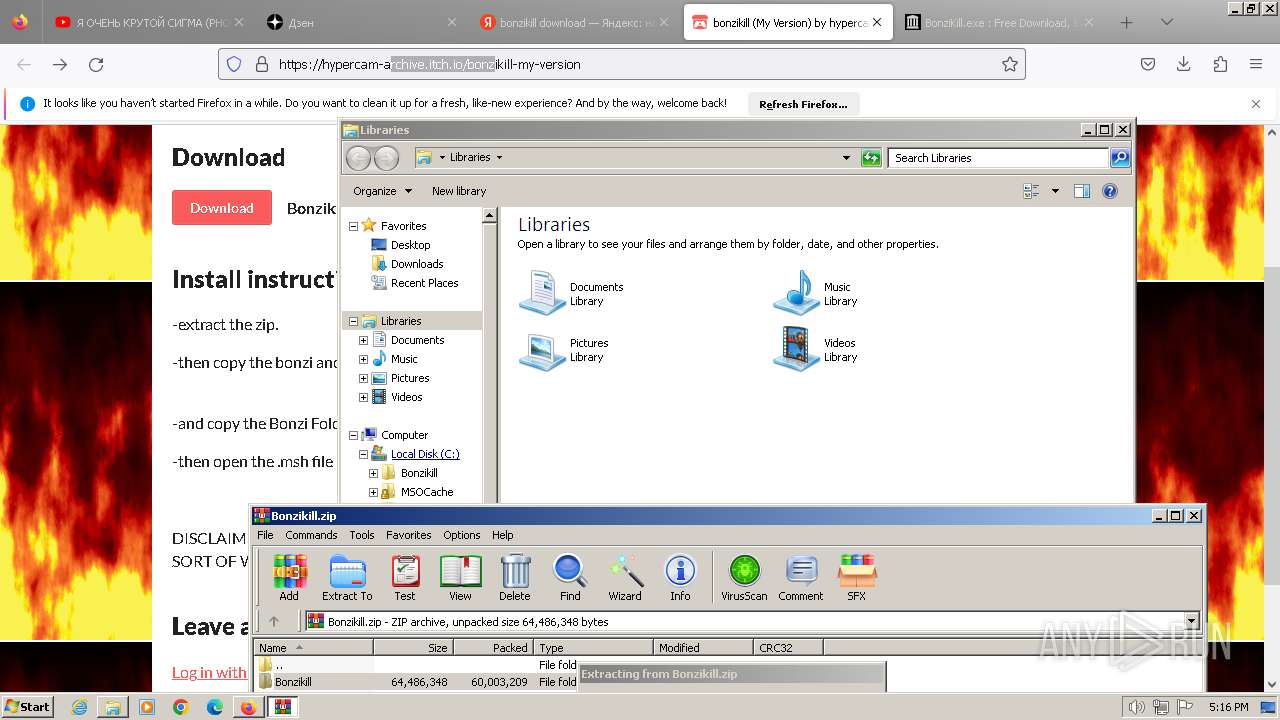The image size is (1280, 720).
Task: Click the Test archive icon
Action: tap(405, 577)
